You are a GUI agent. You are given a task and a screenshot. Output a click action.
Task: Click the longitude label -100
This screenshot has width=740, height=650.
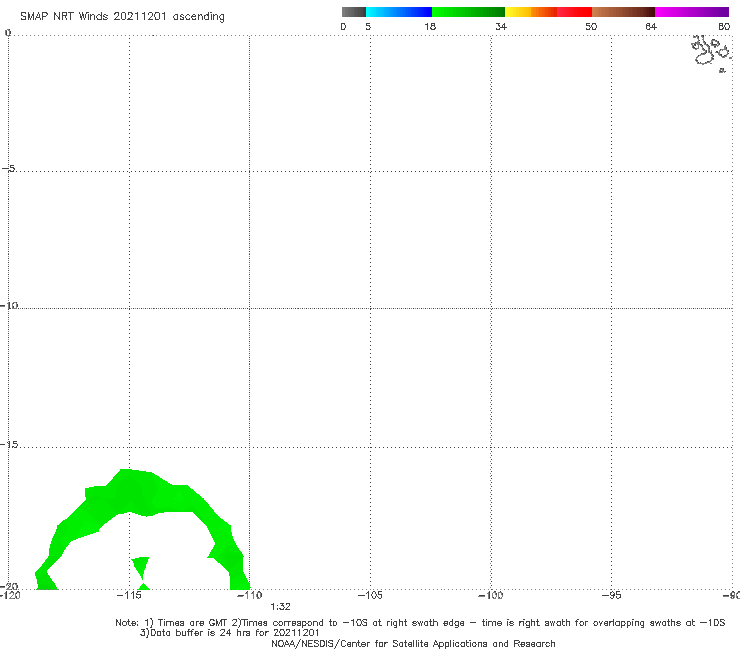pyautogui.click(x=491, y=595)
